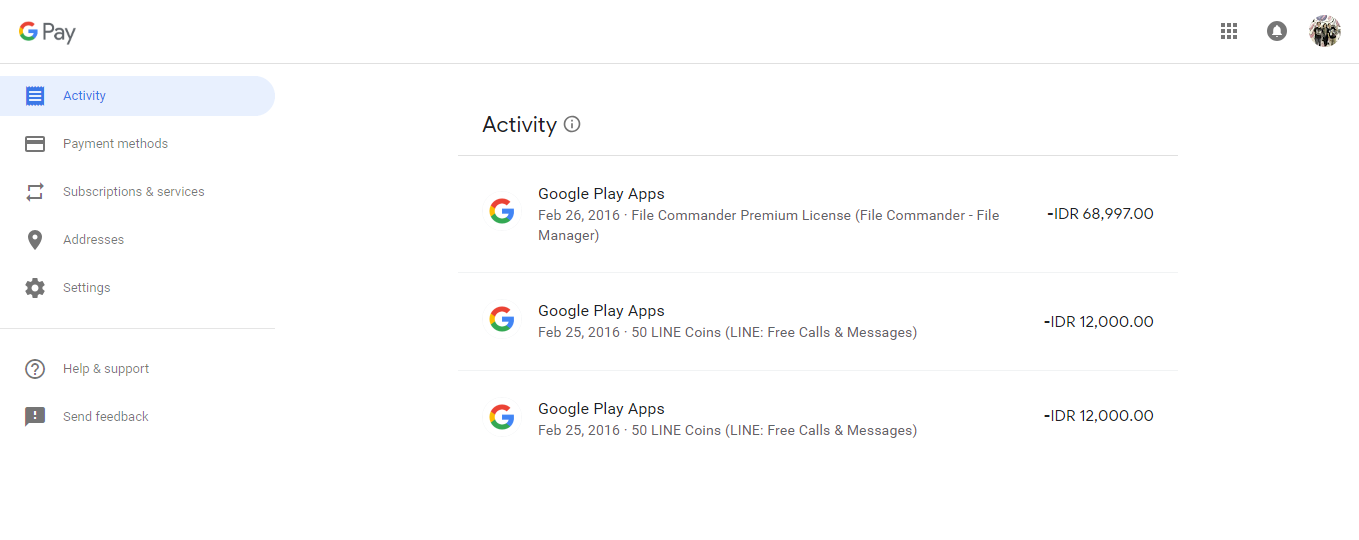Click the Help & support question icon
The image size is (1359, 540).
pyautogui.click(x=35, y=369)
